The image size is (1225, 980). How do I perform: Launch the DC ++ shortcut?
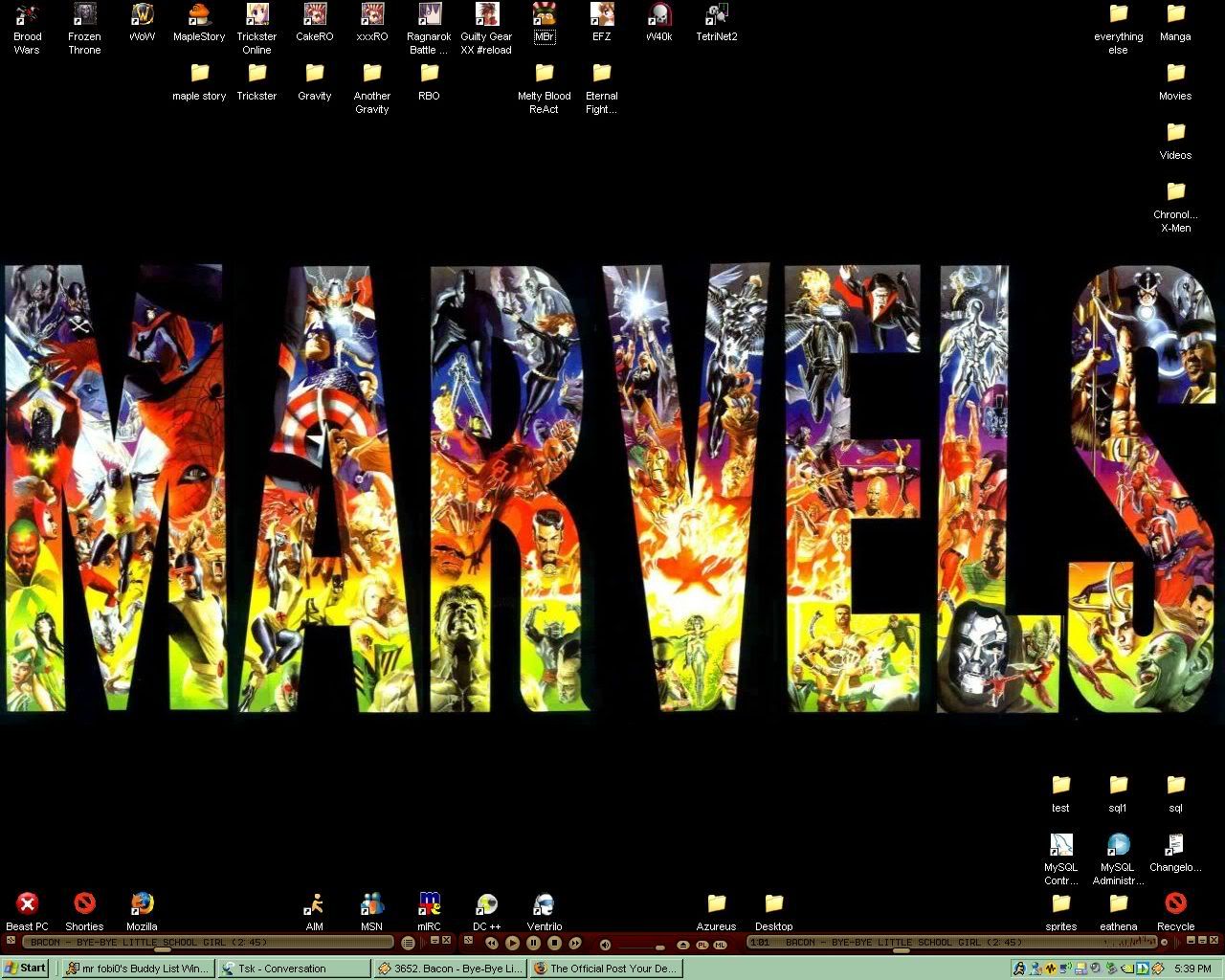coord(486,913)
